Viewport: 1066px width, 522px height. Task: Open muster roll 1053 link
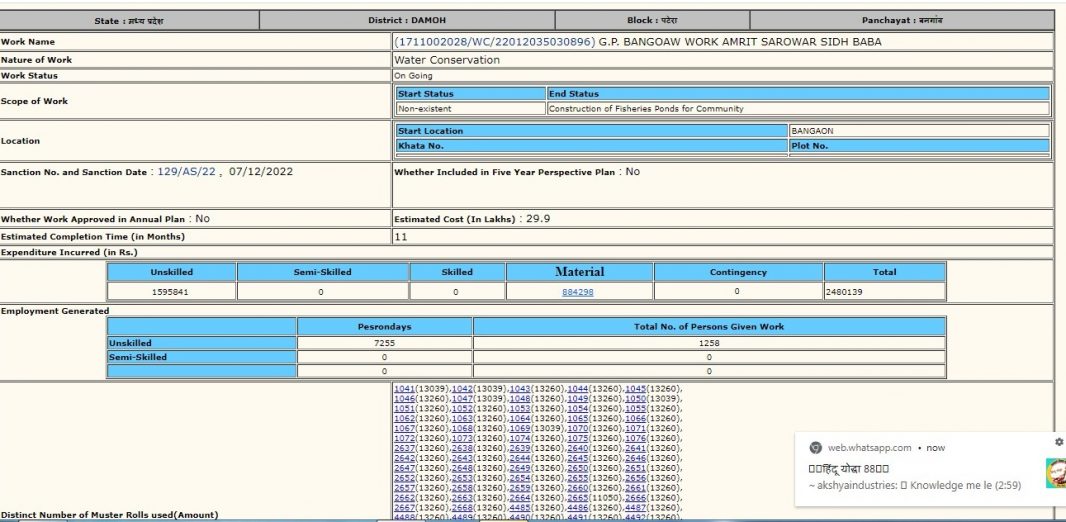tap(519, 408)
